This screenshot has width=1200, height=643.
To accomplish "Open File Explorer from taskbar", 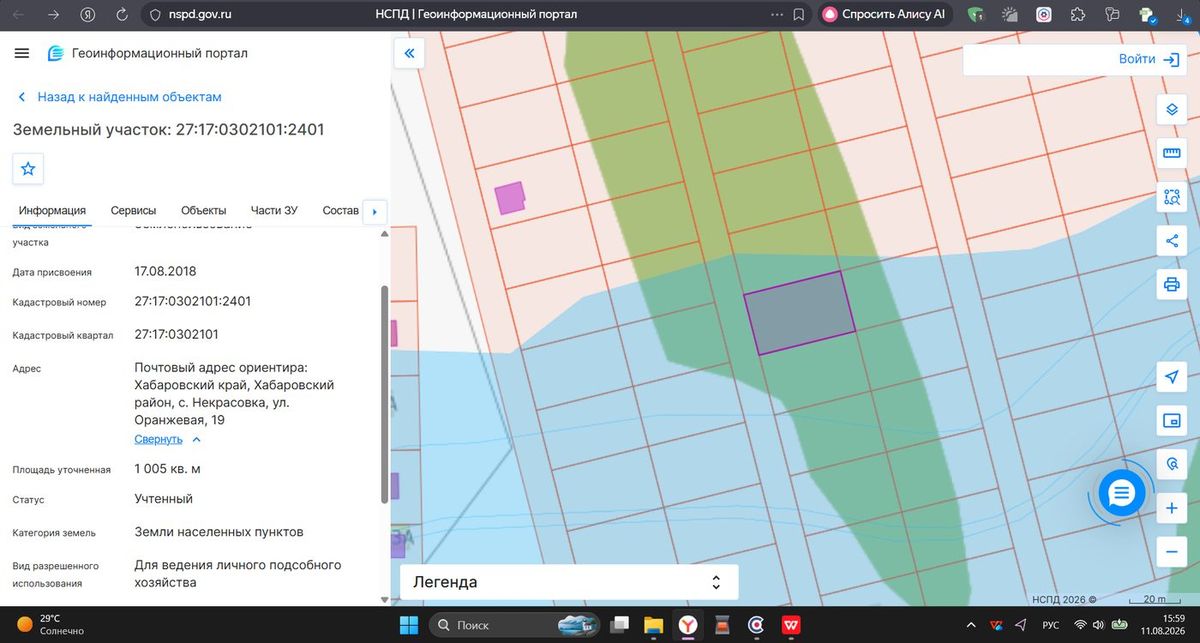I will tap(654, 625).
